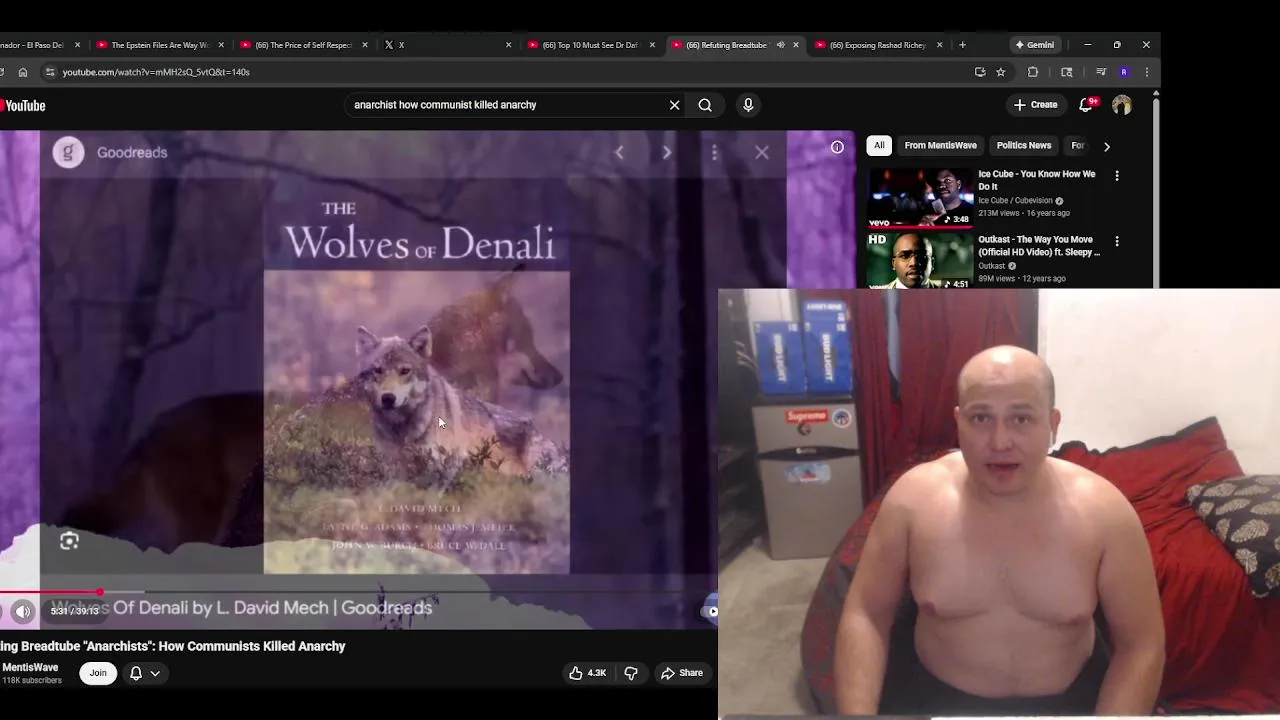Open the Outkast video thumbnail

[x=920, y=260]
